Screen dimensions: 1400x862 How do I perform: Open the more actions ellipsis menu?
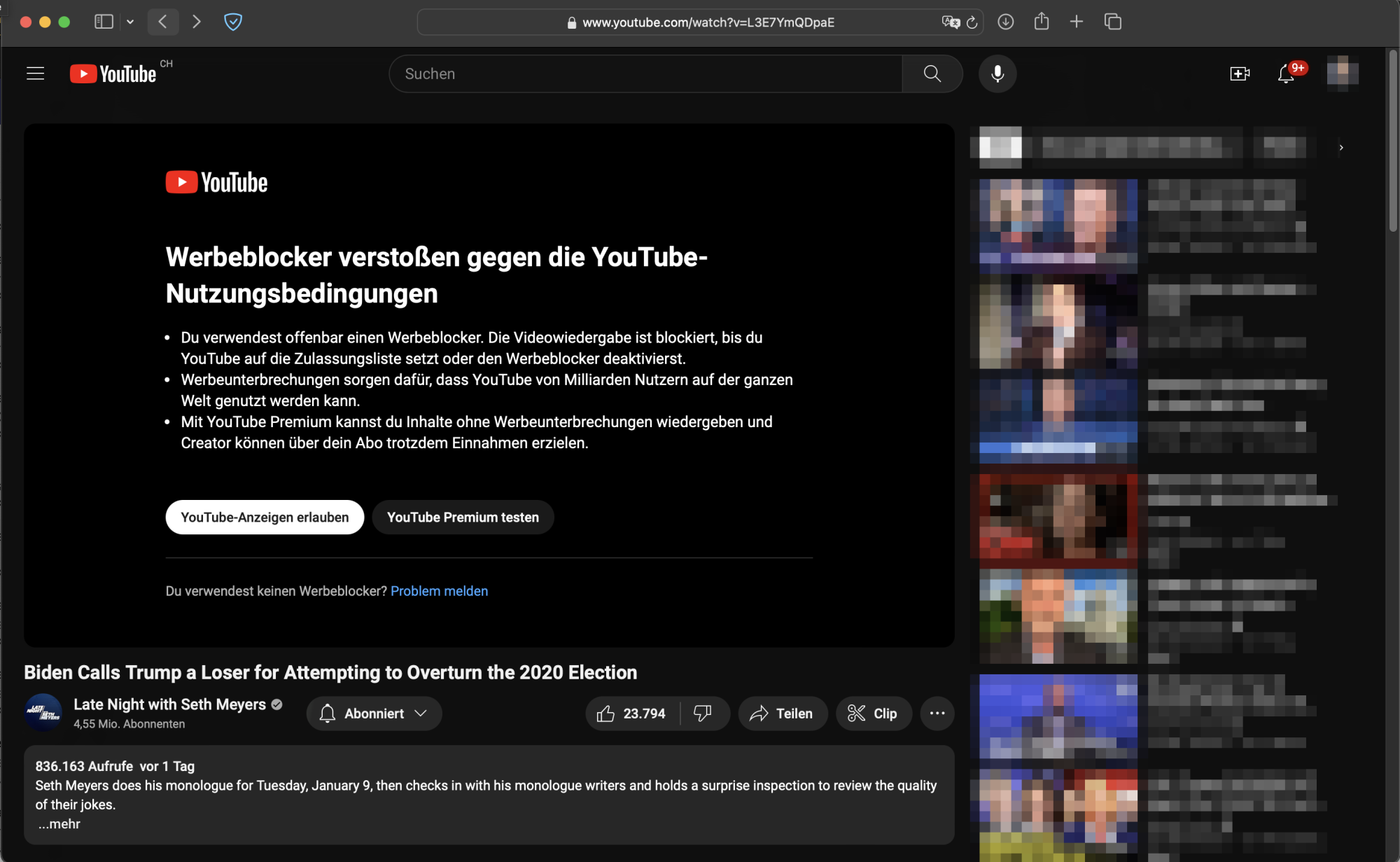(x=937, y=713)
